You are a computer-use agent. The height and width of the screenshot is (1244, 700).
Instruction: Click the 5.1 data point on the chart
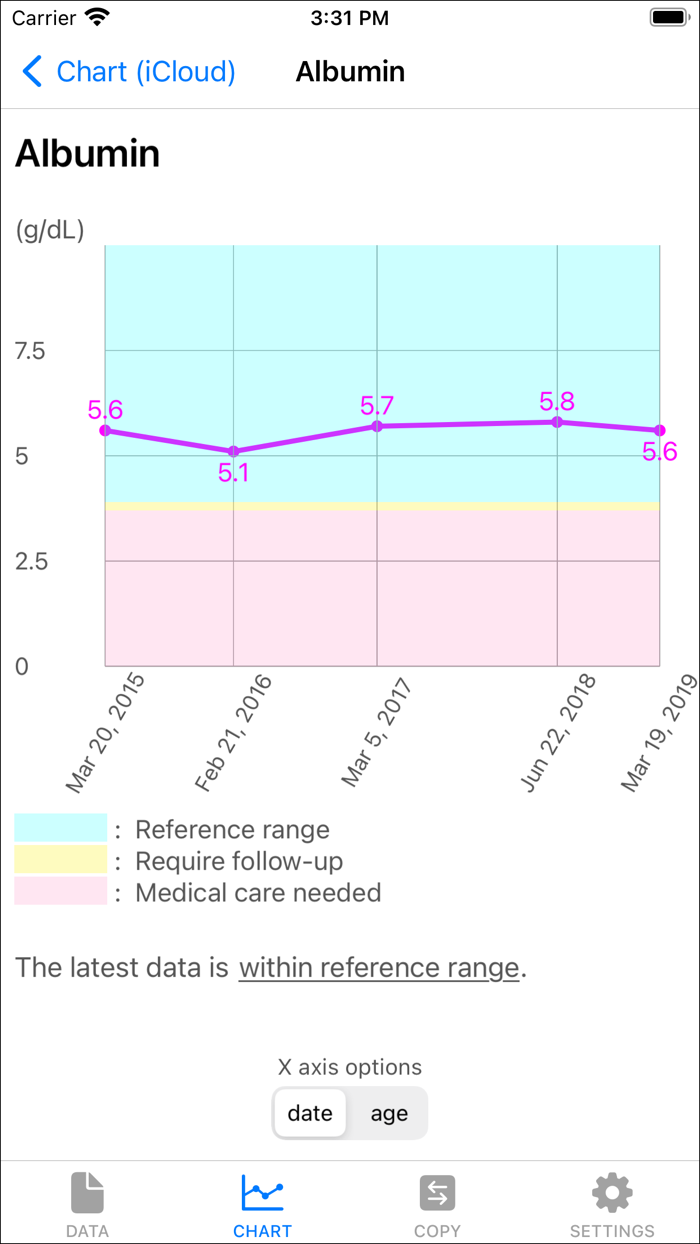coord(233,451)
